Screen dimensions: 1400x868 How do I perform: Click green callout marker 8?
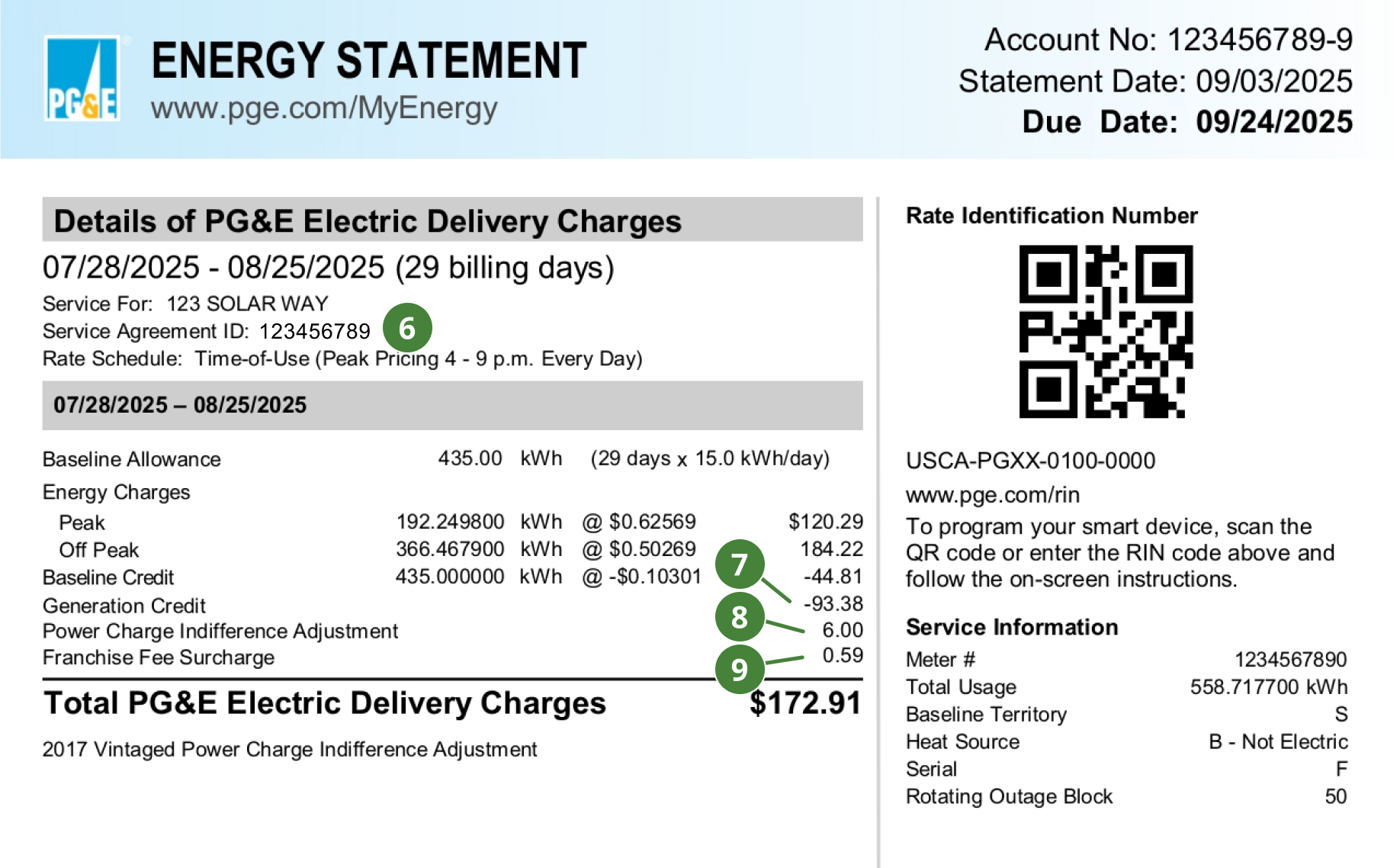coord(740,616)
